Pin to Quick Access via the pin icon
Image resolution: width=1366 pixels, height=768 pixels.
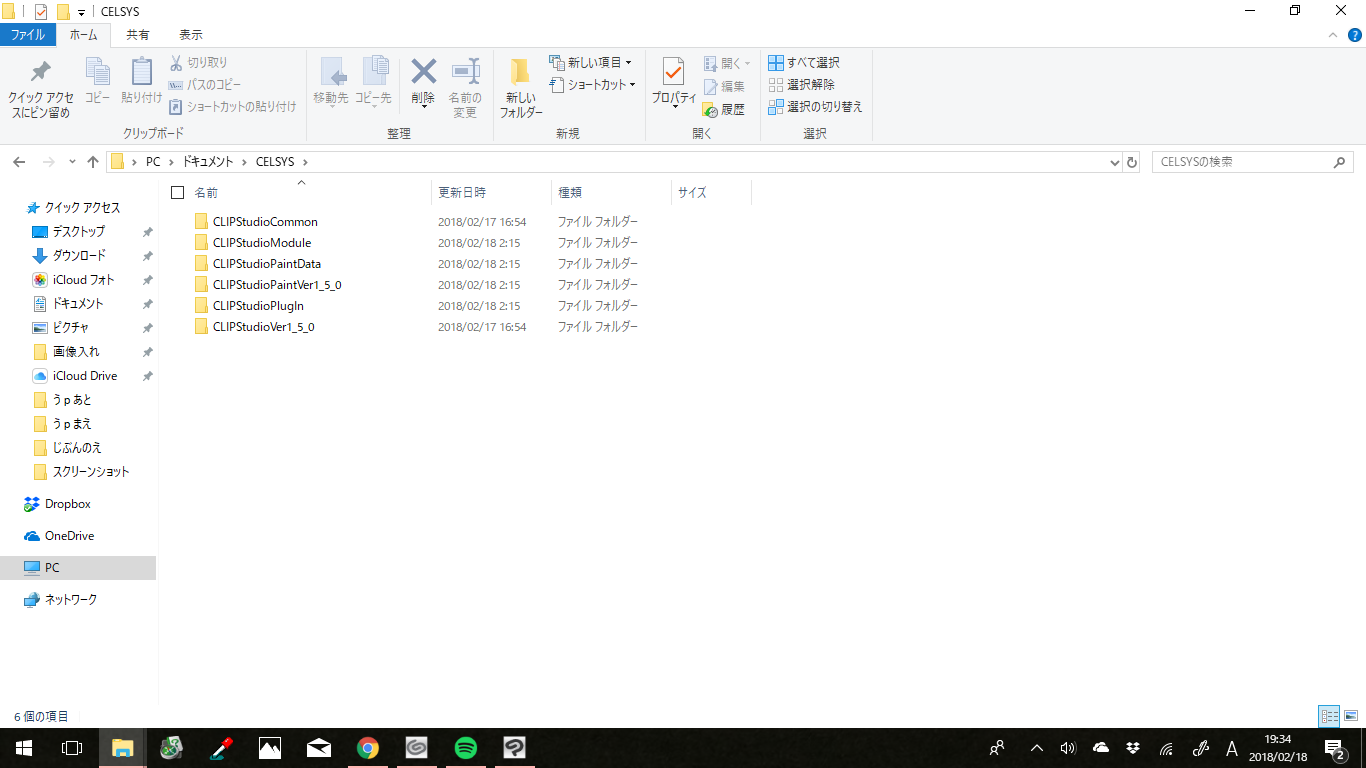(40, 73)
